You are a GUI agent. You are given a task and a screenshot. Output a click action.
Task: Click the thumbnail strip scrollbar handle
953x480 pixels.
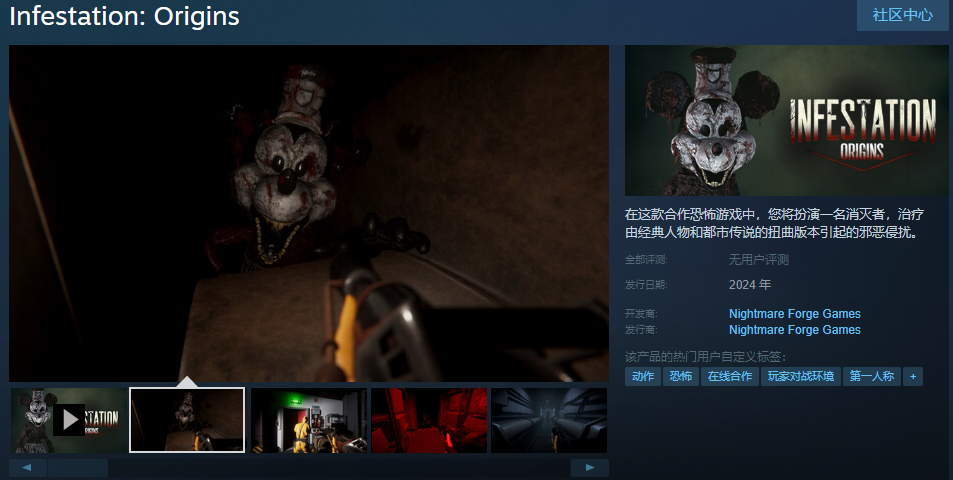point(78,468)
